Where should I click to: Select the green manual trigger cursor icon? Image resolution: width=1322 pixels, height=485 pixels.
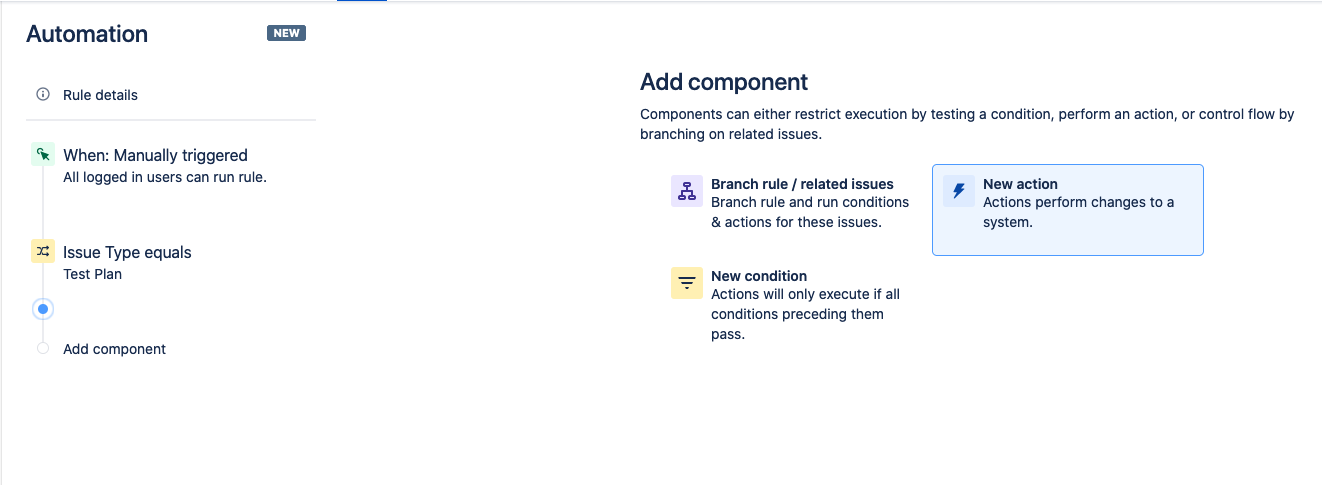click(43, 155)
